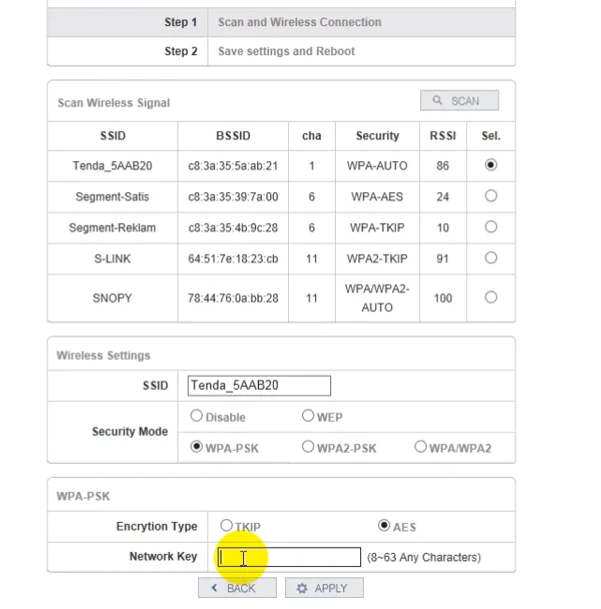Click the RSSI value 86

[443, 166]
